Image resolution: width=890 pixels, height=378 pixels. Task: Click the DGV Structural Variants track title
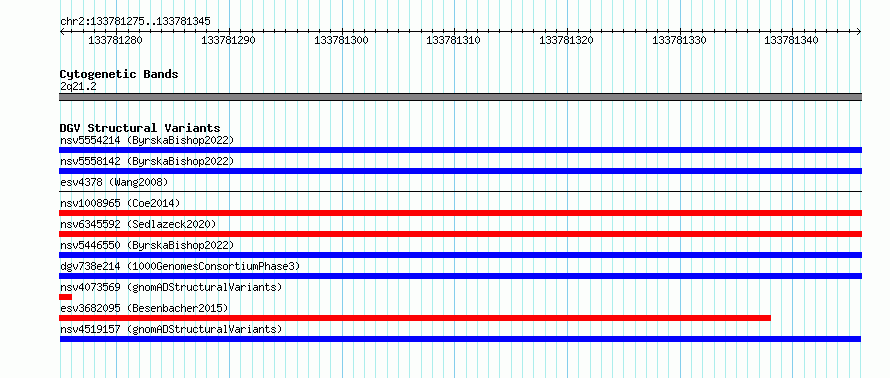click(x=140, y=128)
